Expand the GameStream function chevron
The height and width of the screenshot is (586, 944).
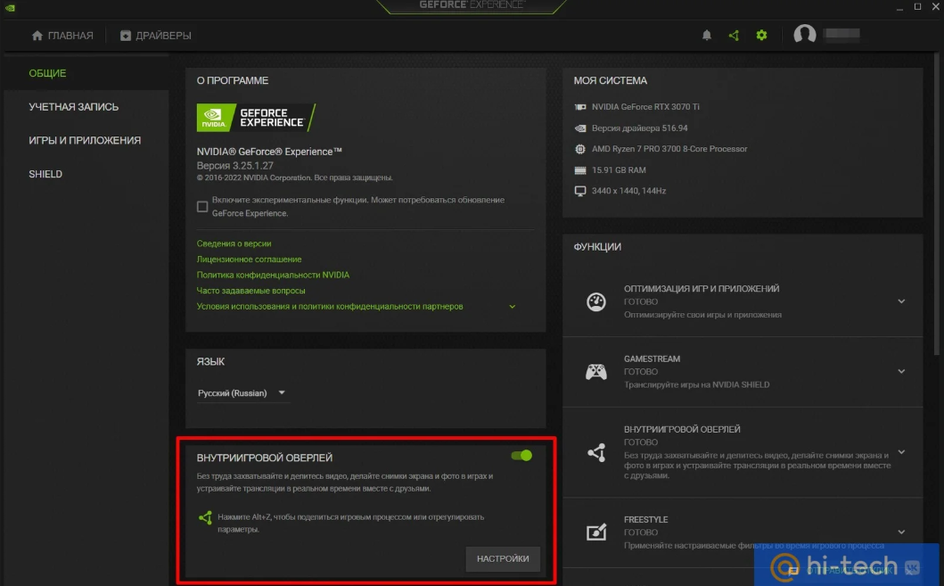[901, 372]
